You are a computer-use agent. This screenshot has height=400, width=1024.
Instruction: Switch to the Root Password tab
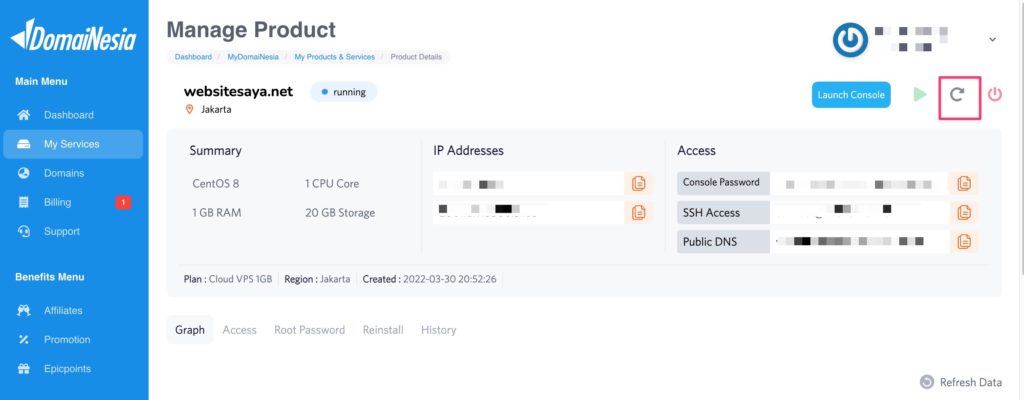point(310,330)
